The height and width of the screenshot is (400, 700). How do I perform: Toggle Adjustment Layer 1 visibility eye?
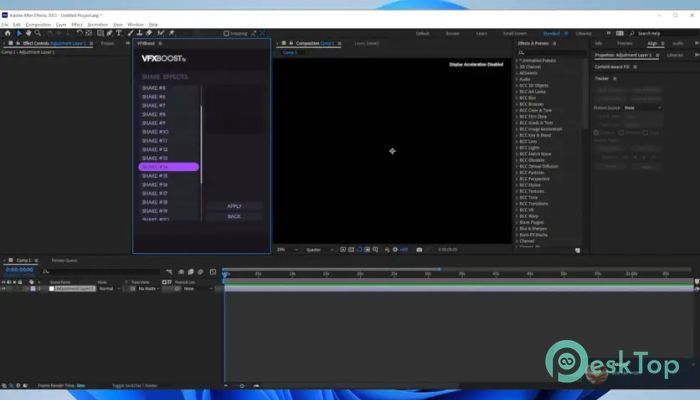pos(4,289)
